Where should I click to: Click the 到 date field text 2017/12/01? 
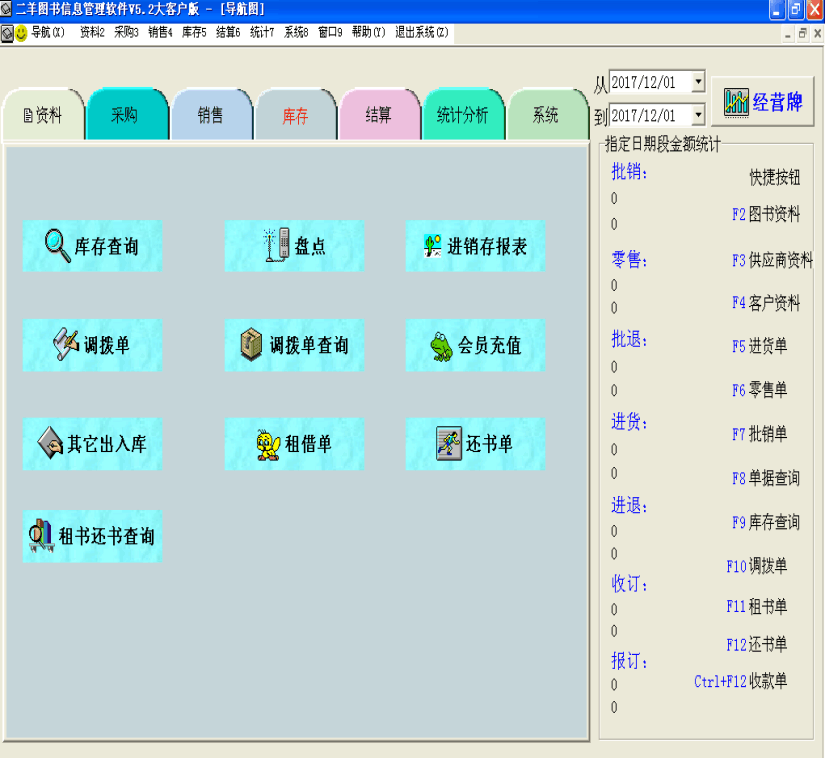coord(643,115)
